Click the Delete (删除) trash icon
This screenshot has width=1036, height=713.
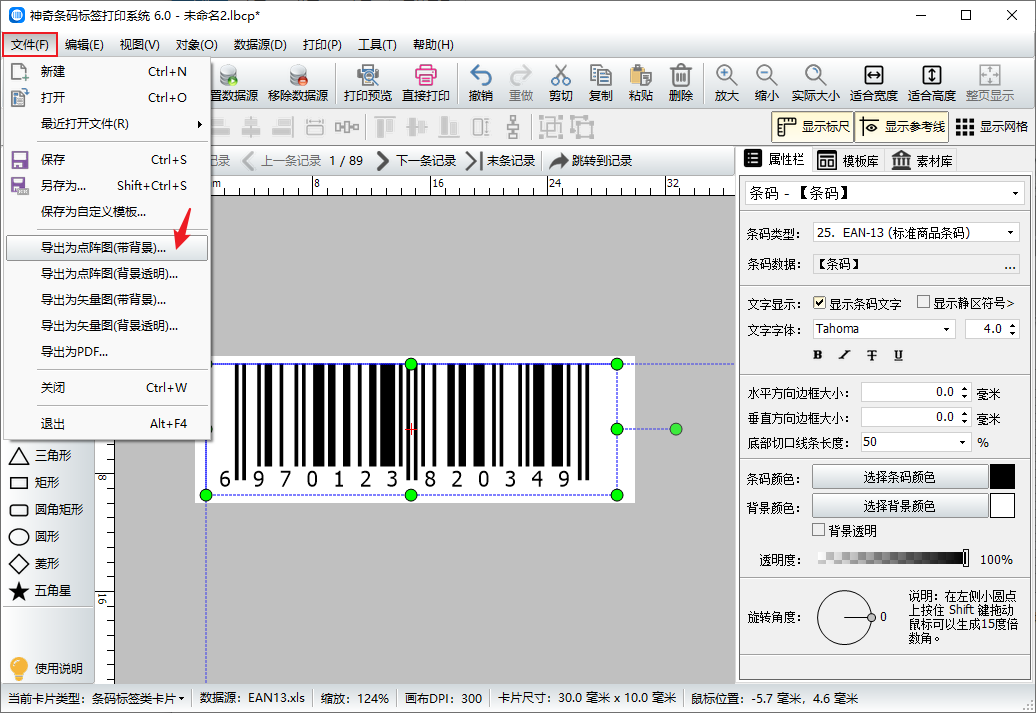681,83
